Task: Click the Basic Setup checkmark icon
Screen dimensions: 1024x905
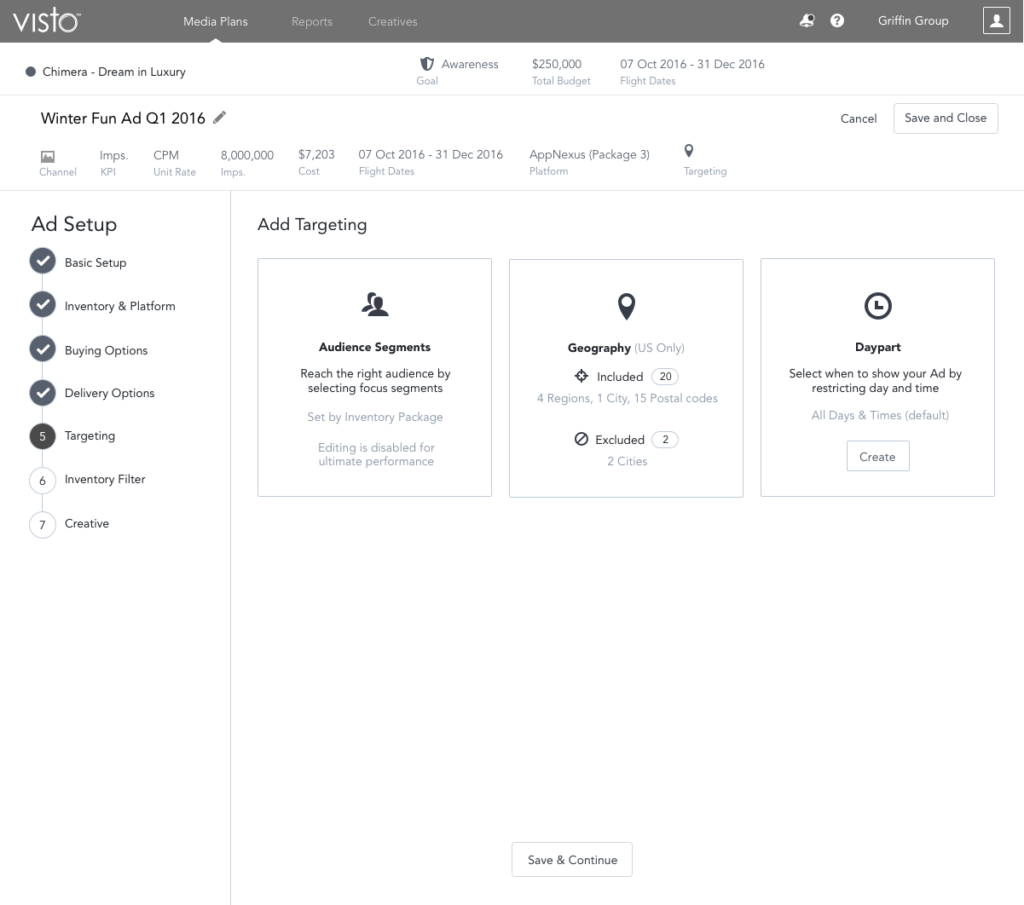Action: pos(42,261)
